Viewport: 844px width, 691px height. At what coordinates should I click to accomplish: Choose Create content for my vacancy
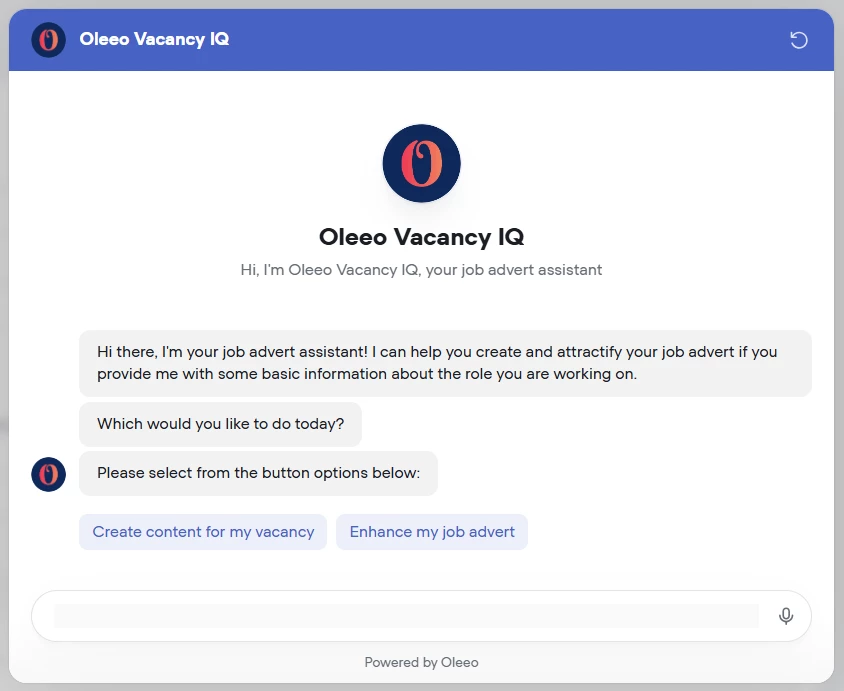pos(203,532)
